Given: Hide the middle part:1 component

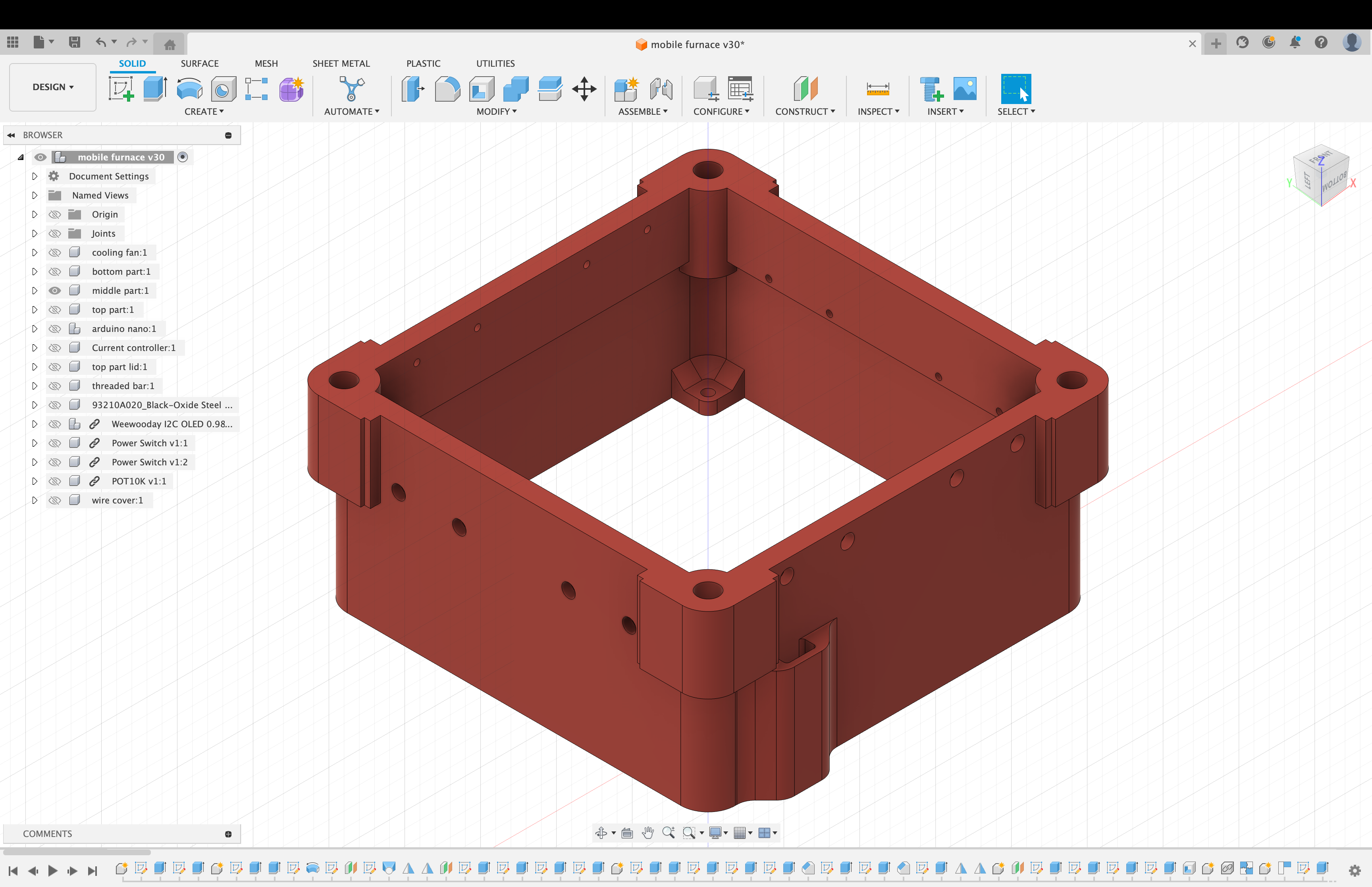Looking at the screenshot, I should tap(55, 290).
